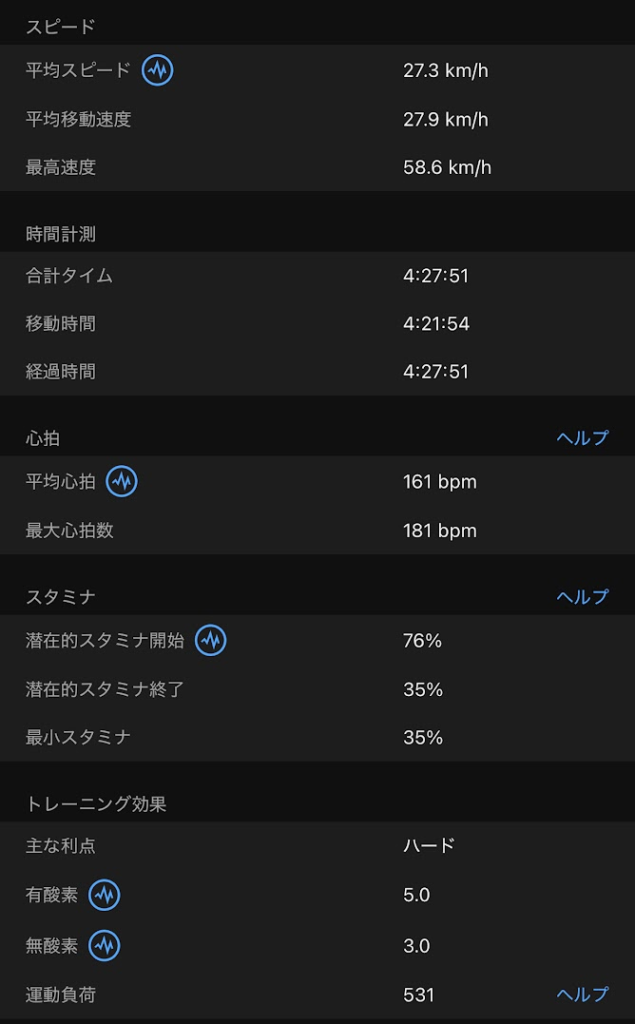635x1024 pixels.
Task: Tap chart icon next to 平均スピード
Action: coord(157,70)
